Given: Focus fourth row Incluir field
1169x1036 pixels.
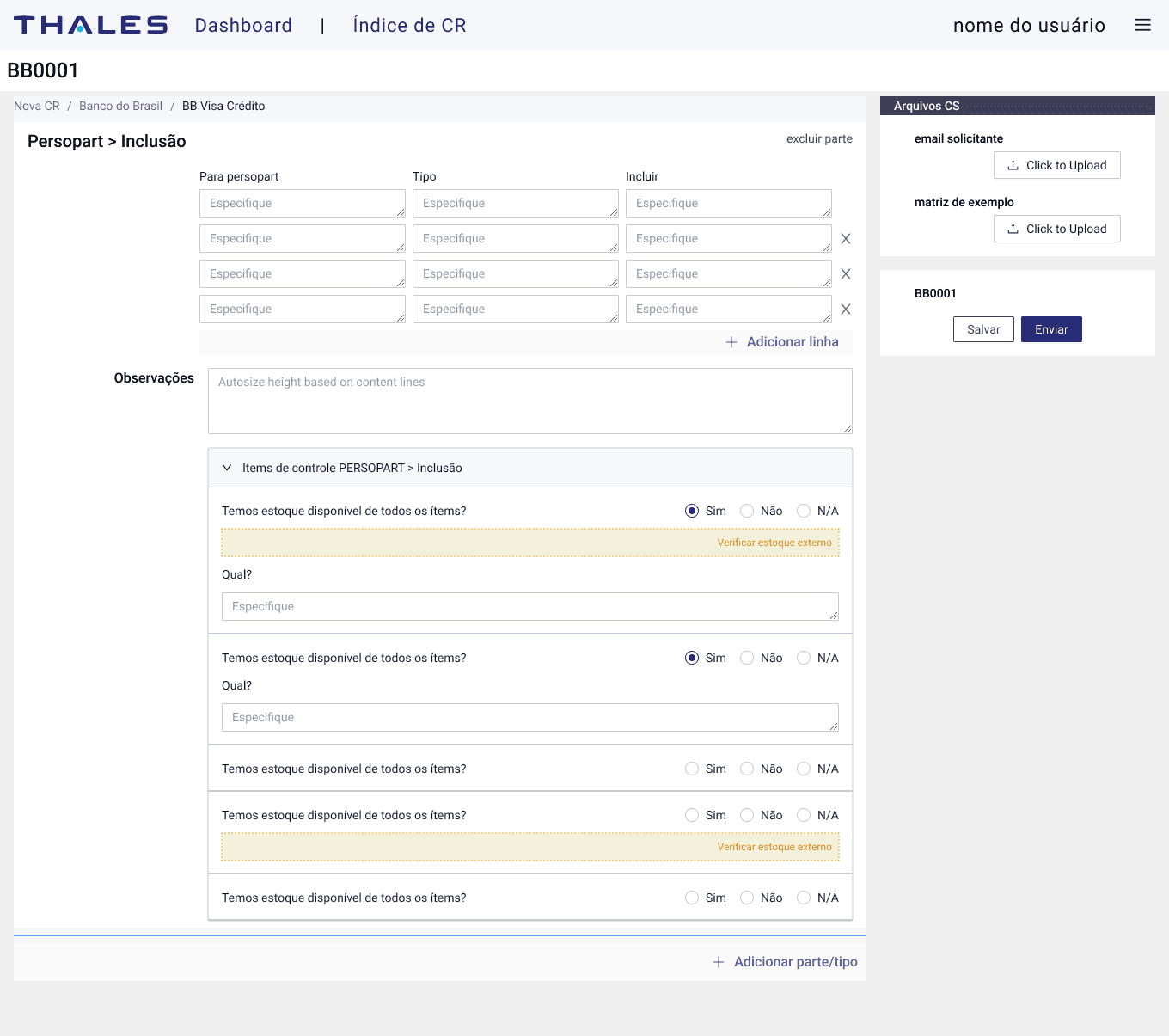Looking at the screenshot, I should coord(729,310).
